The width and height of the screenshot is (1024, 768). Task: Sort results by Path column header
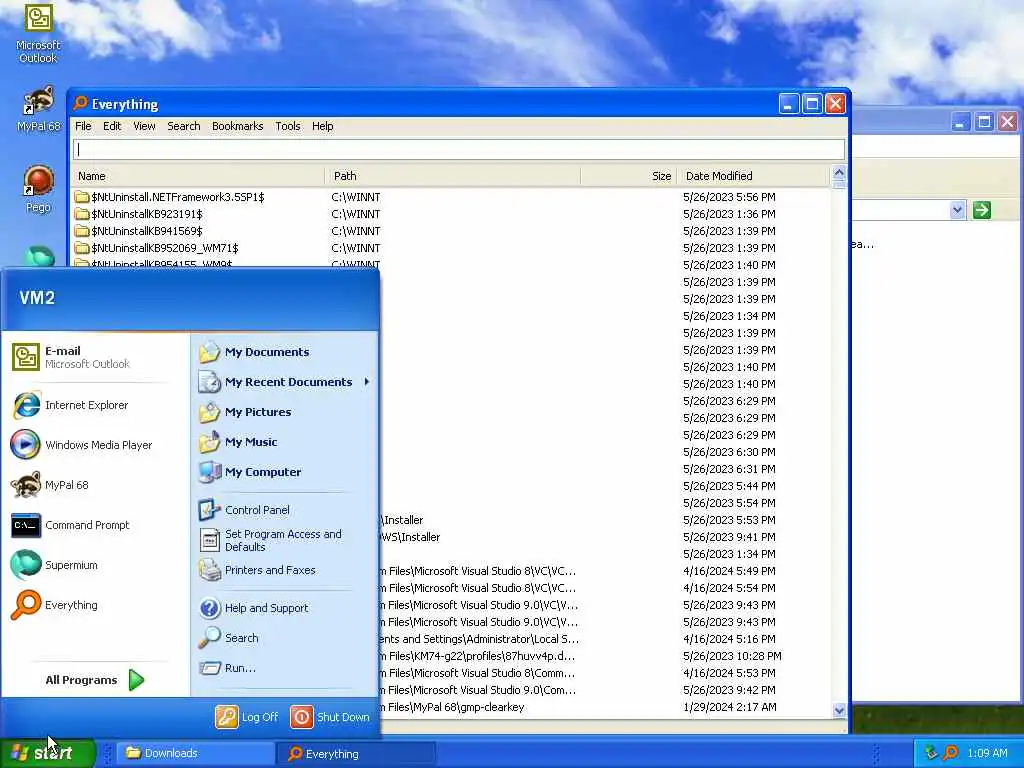[x=453, y=176]
